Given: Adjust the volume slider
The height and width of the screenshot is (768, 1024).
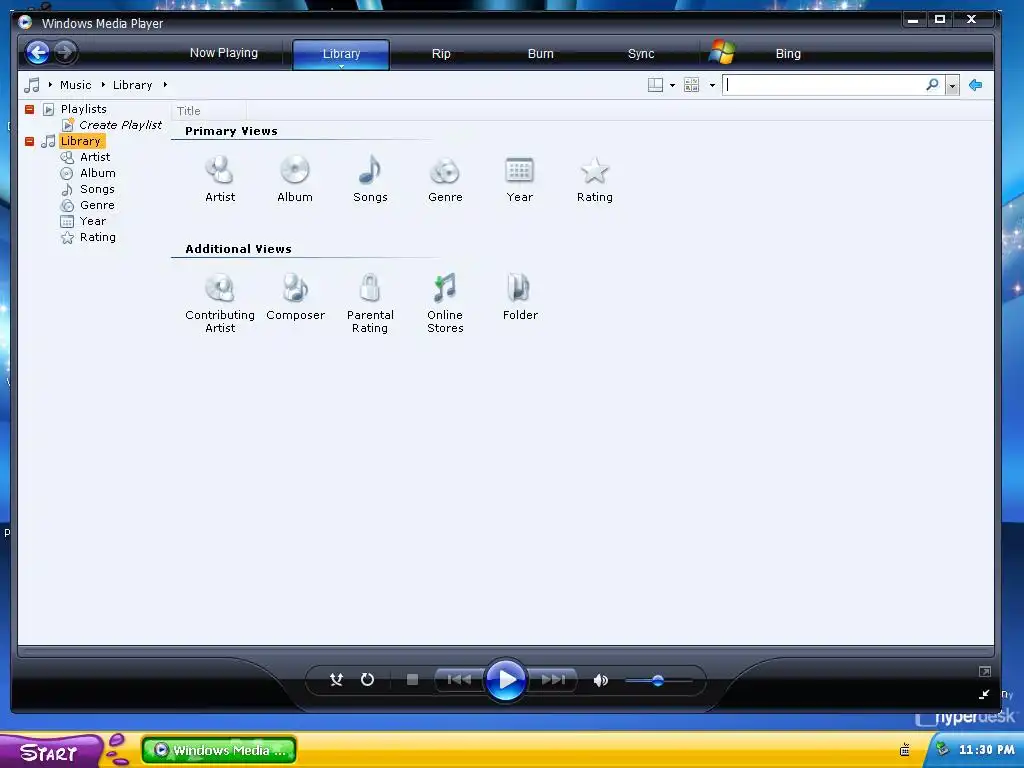Looking at the screenshot, I should (x=658, y=680).
